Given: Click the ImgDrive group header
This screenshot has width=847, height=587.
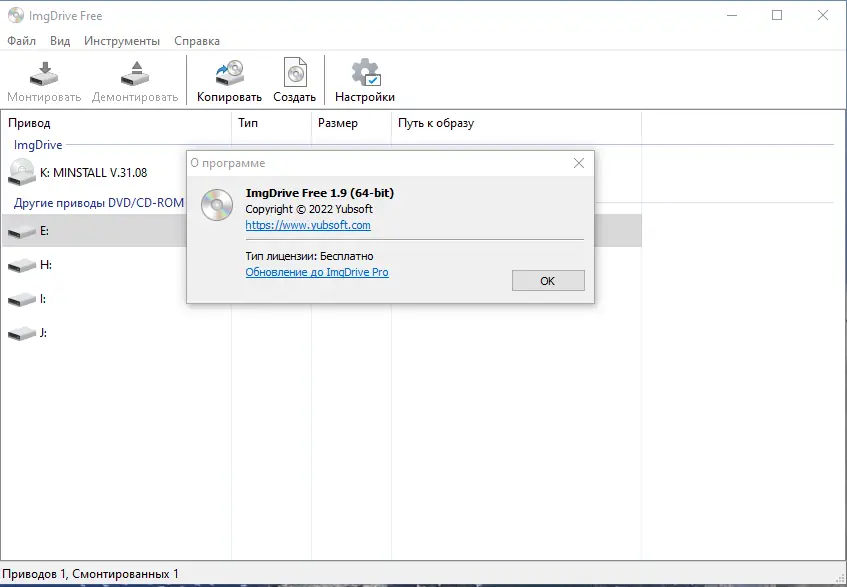Looking at the screenshot, I should 38,145.
